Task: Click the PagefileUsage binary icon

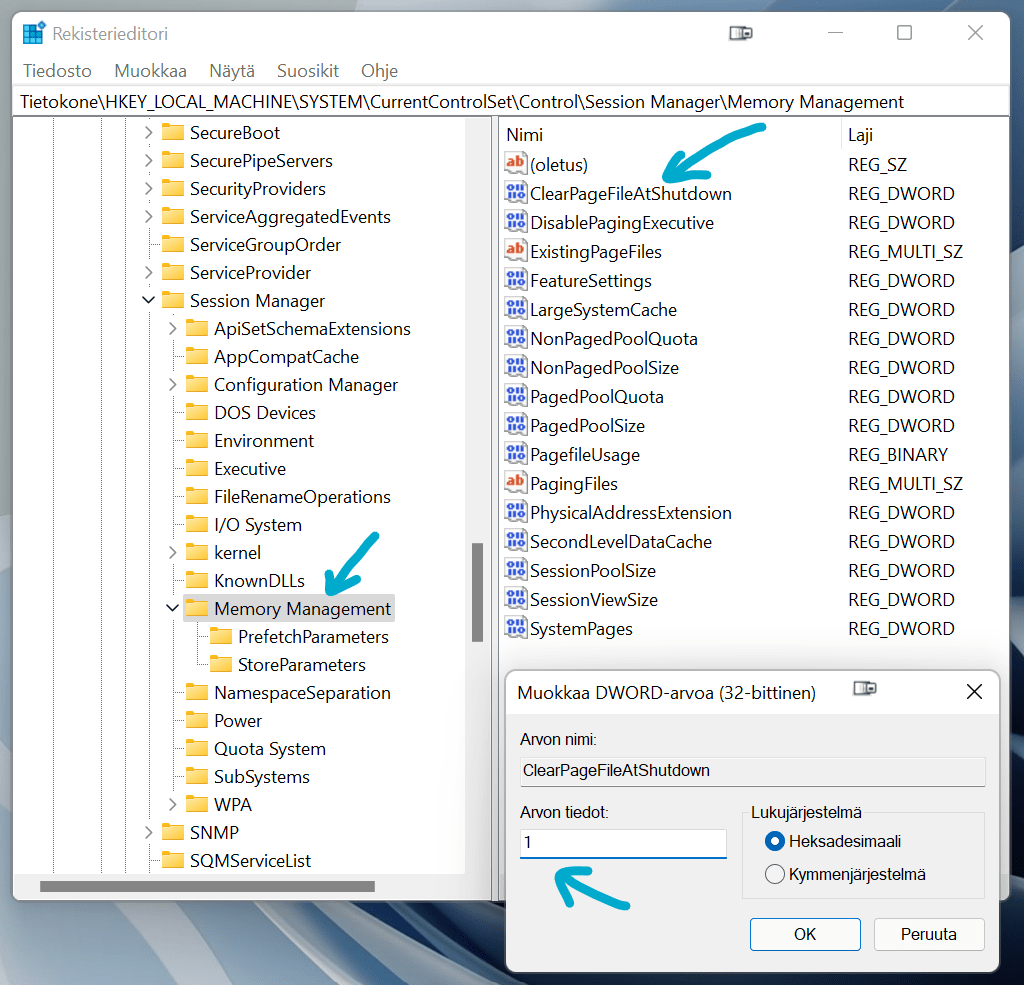Action: coord(515,454)
